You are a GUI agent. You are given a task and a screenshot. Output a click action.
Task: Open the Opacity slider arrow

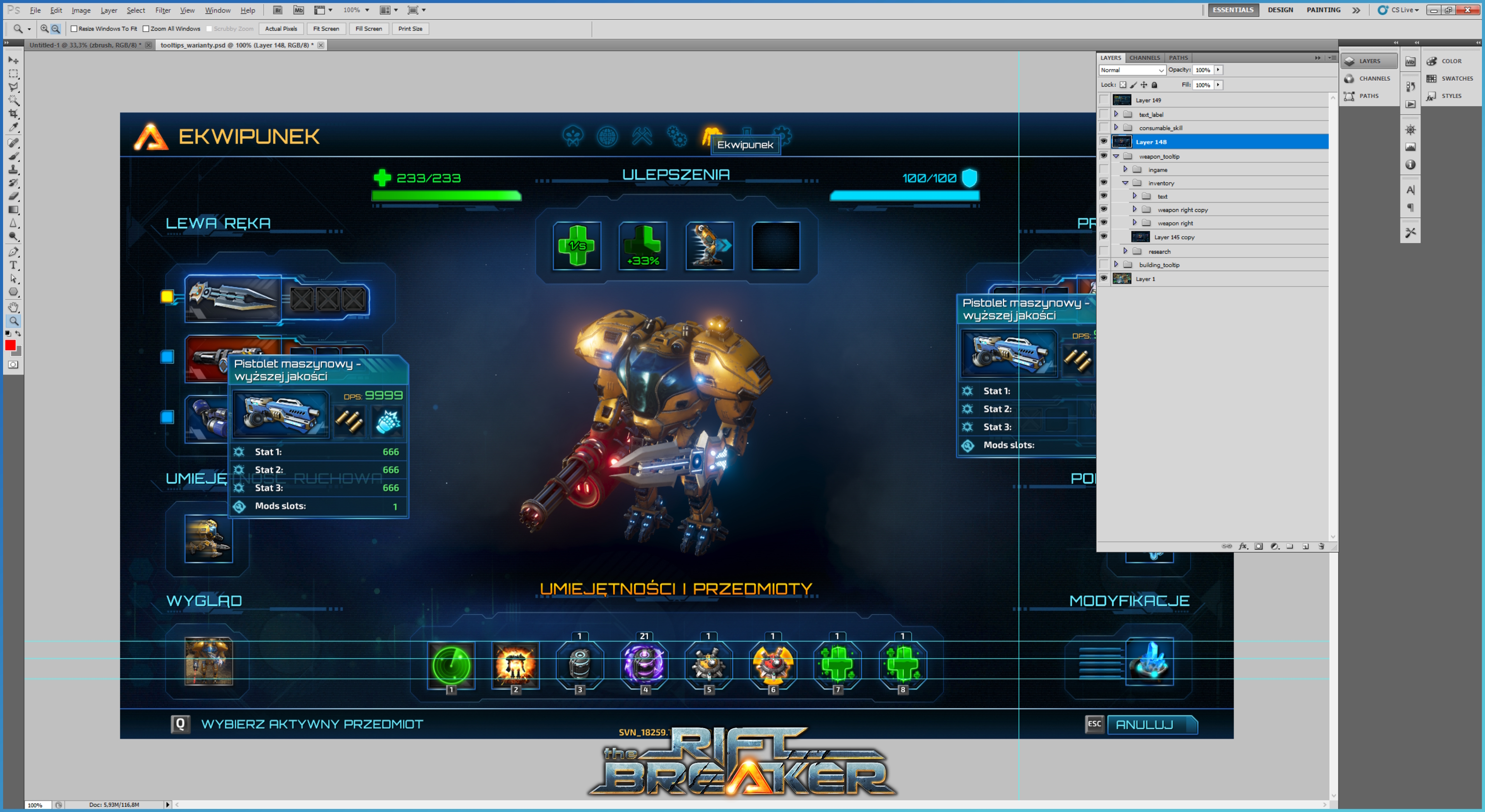click(x=1218, y=70)
